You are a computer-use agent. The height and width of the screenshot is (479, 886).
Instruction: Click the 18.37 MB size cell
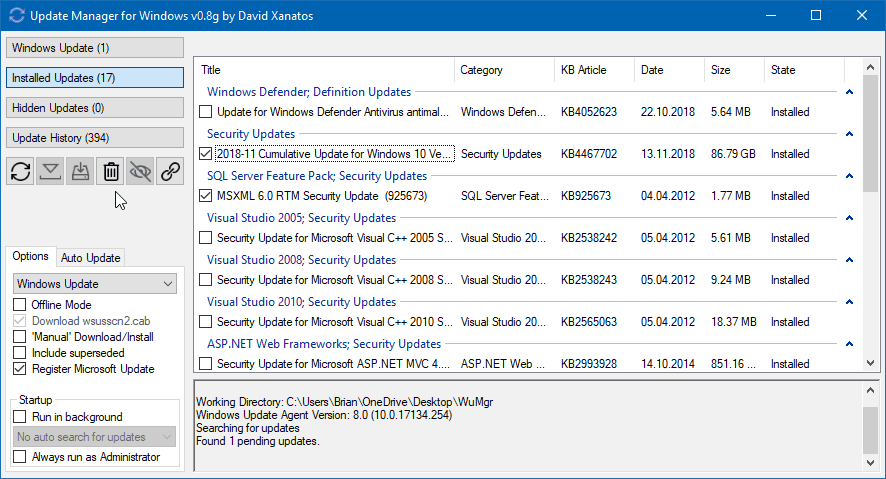(733, 322)
